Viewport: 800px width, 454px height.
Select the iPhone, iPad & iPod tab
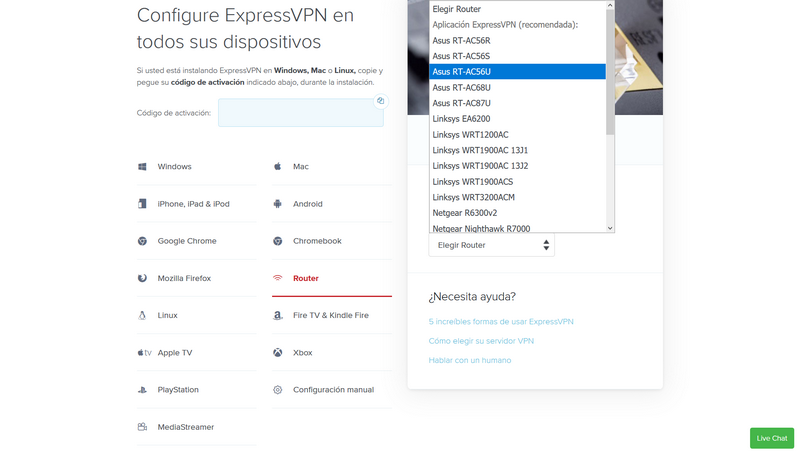coord(196,204)
